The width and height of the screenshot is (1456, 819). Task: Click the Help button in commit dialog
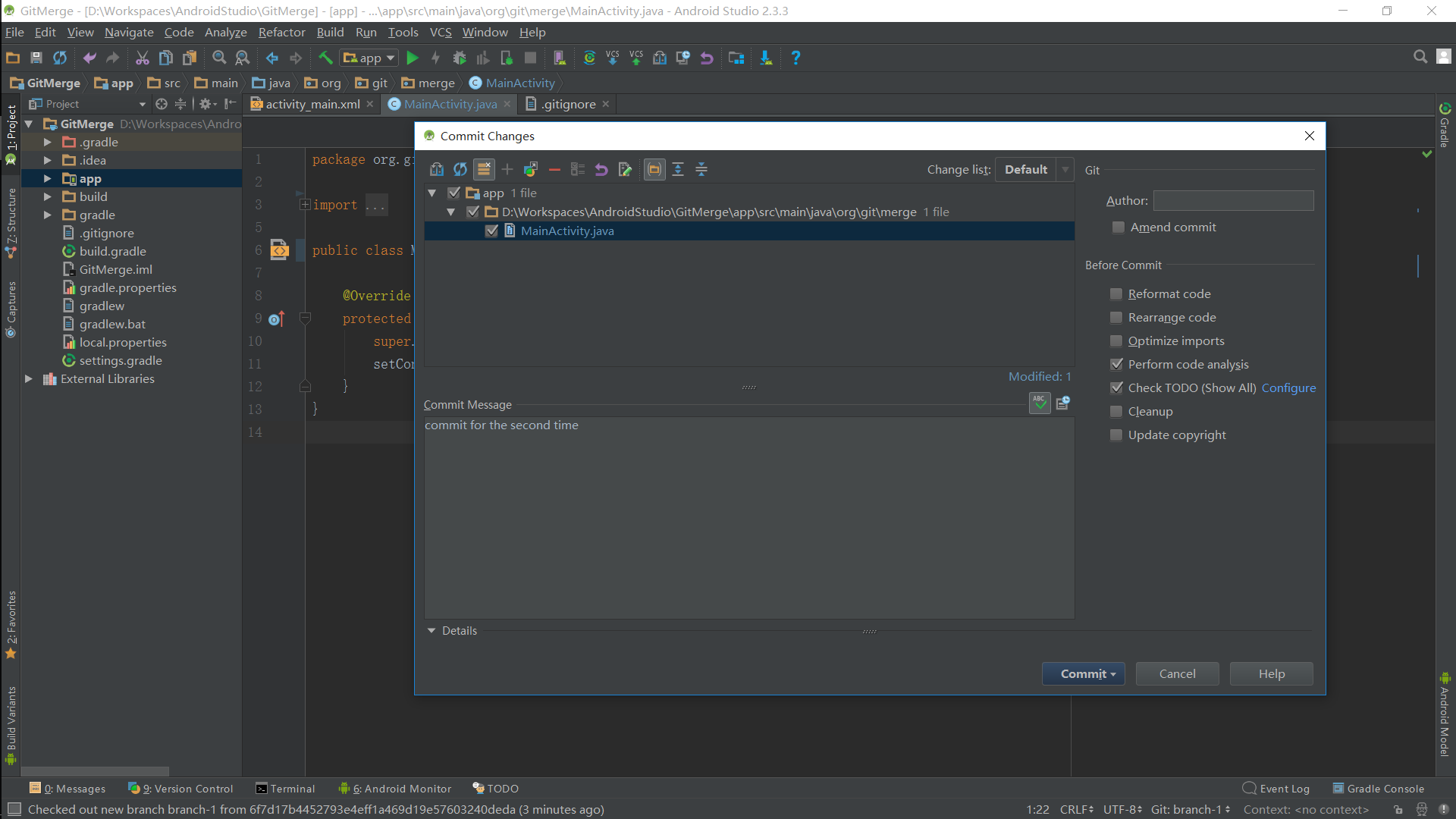[x=1271, y=673]
